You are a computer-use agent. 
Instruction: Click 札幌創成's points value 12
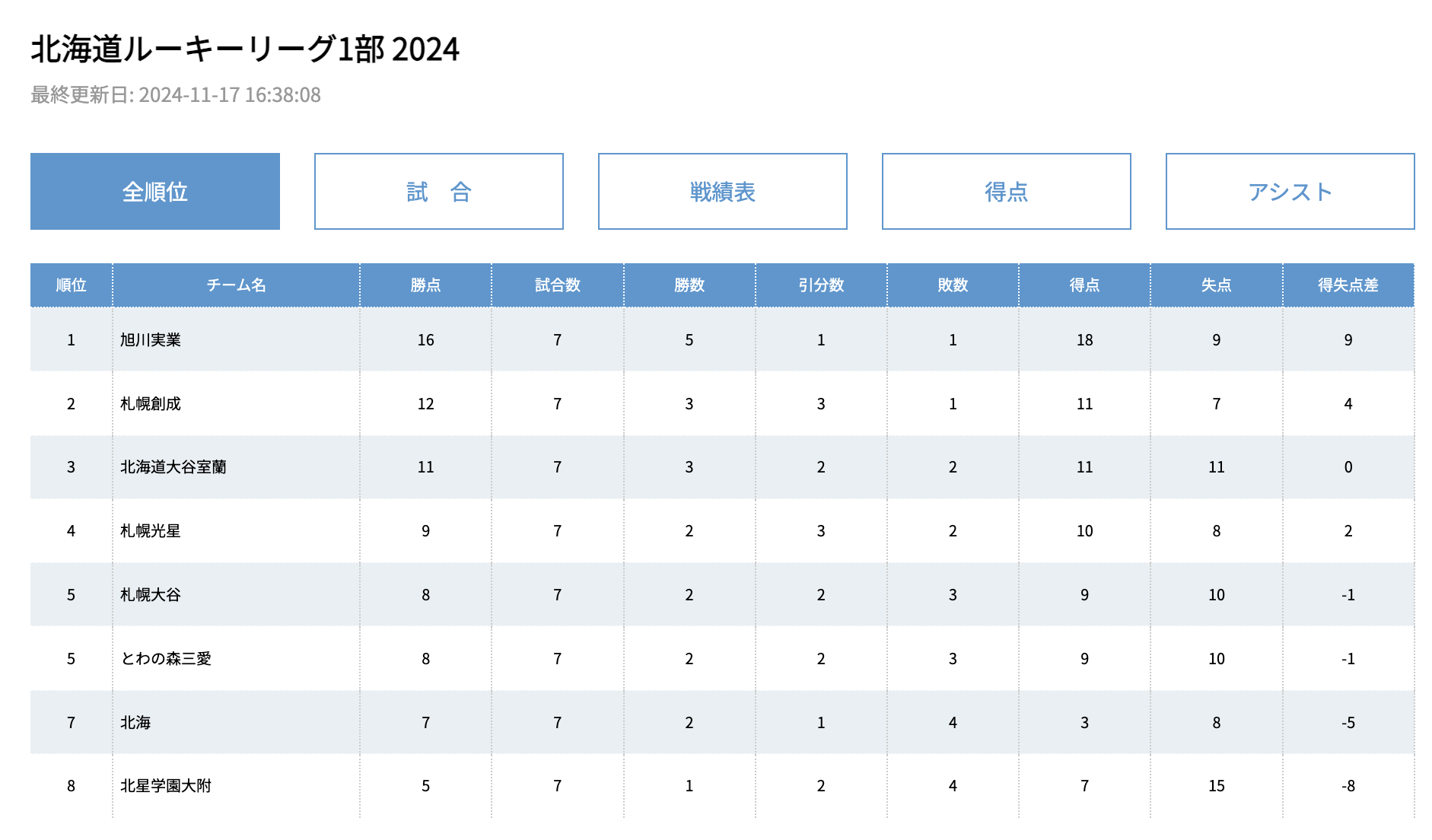[426, 404]
